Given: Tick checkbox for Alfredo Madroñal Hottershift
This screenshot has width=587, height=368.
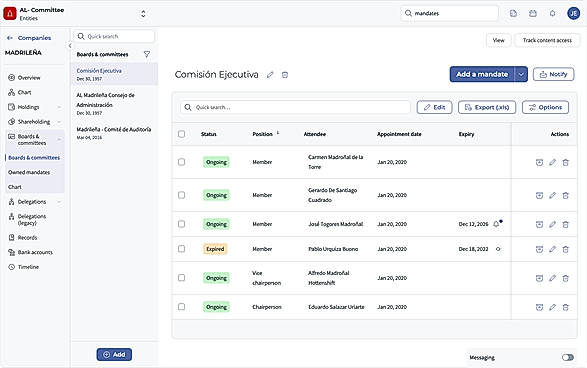Looking at the screenshot, I should (182, 278).
